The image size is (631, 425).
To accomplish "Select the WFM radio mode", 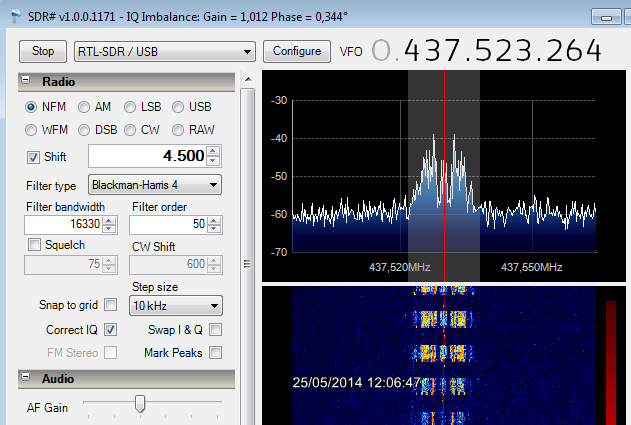I will click(33, 130).
